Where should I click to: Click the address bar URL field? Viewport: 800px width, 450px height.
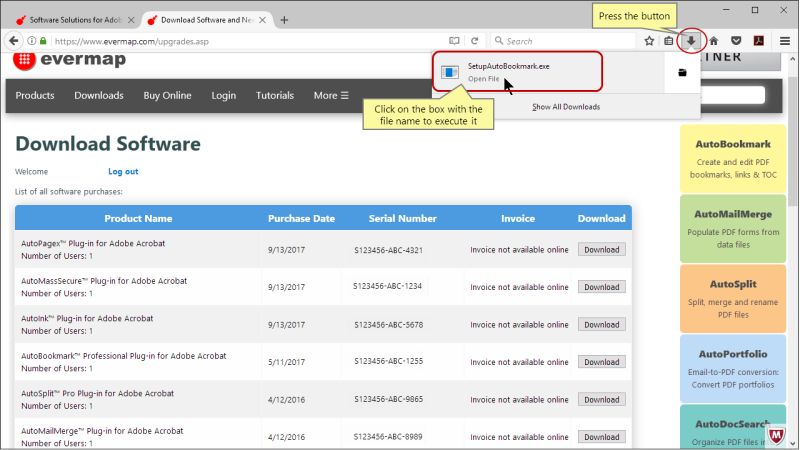pyautogui.click(x=245, y=41)
